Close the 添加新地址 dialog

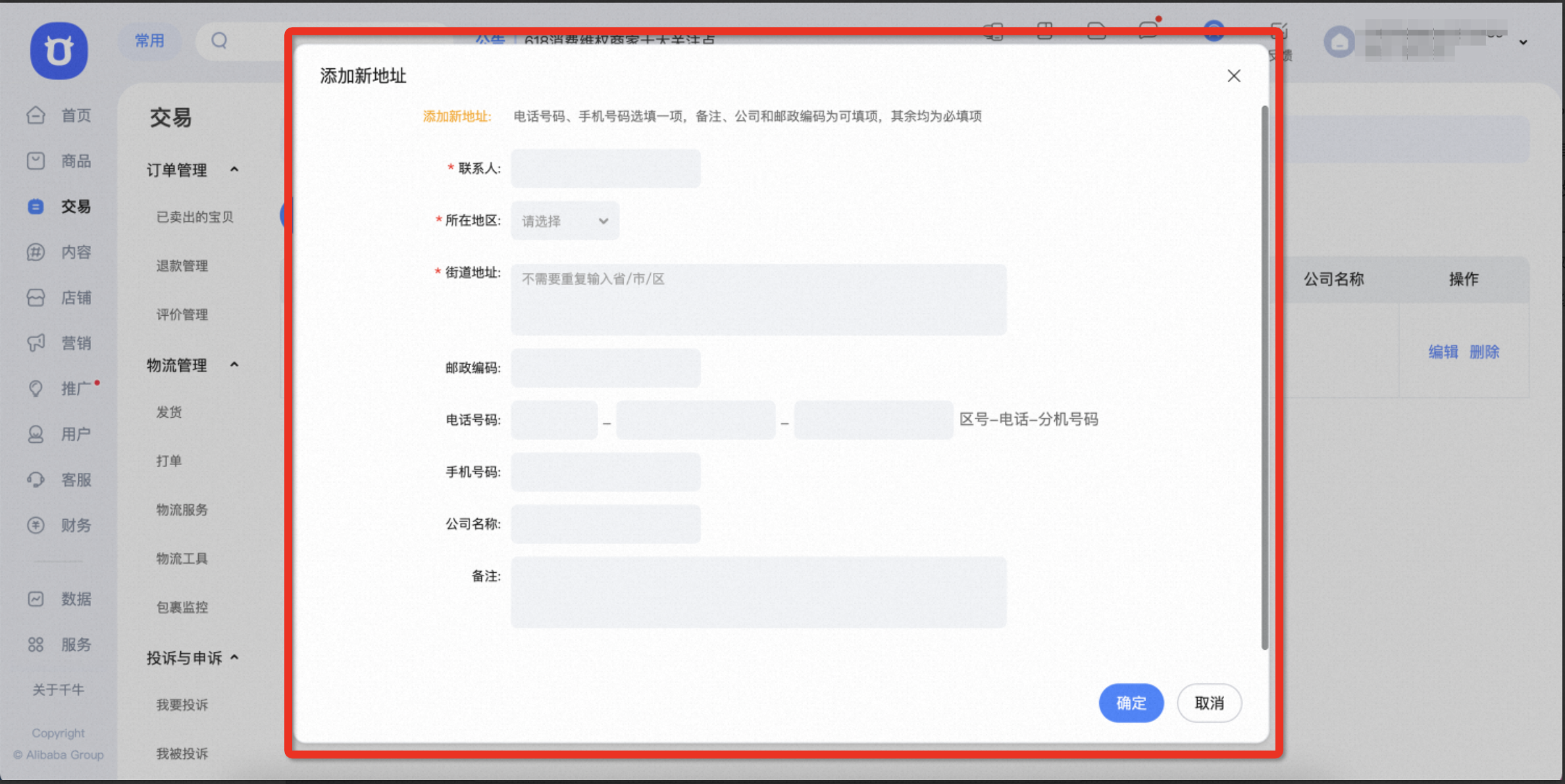pos(1234,76)
